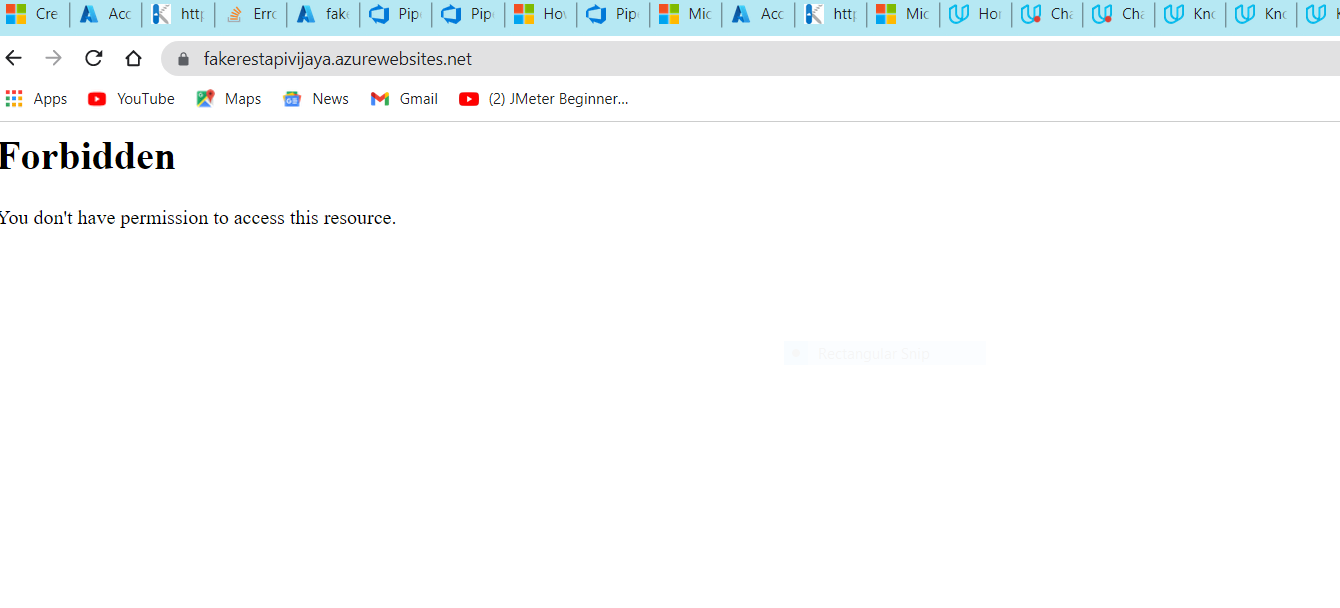Switch to the Microsoft How-to tab
The image size is (1340, 608).
(540, 14)
